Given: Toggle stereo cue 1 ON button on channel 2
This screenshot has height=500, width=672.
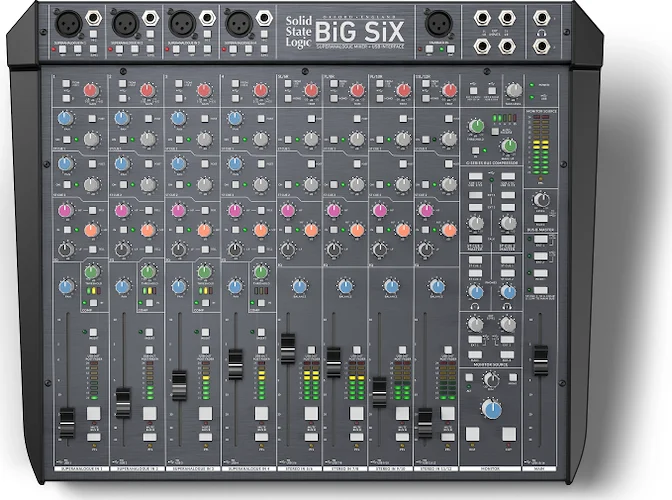Looking at the screenshot, I should pos(123,140).
